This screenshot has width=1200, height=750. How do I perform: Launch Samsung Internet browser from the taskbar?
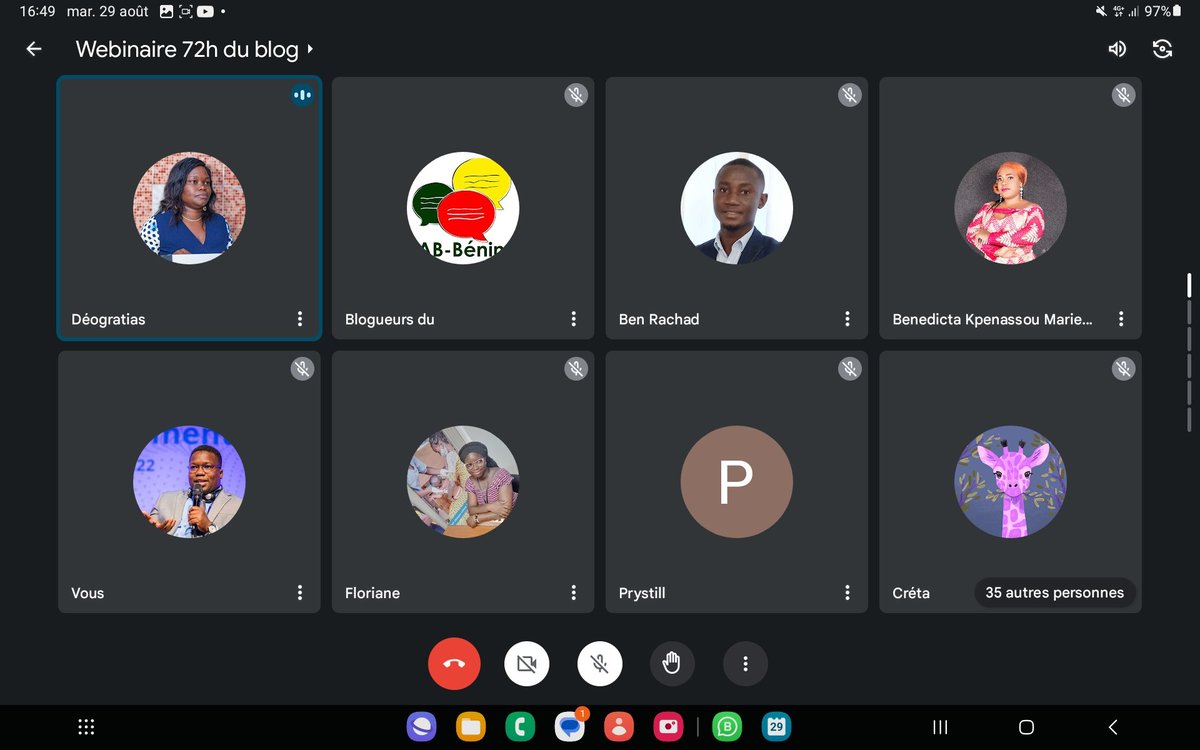(x=421, y=727)
